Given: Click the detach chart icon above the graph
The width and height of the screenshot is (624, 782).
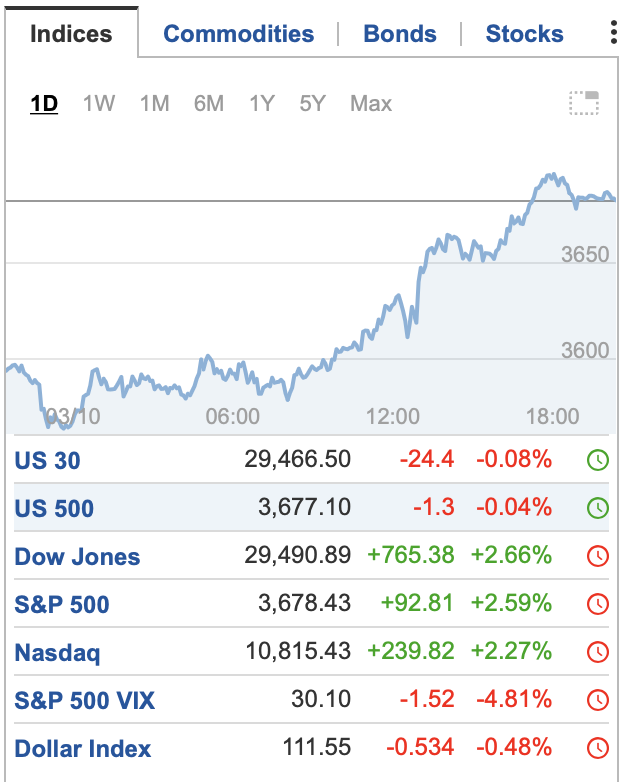Looking at the screenshot, I should (x=584, y=103).
